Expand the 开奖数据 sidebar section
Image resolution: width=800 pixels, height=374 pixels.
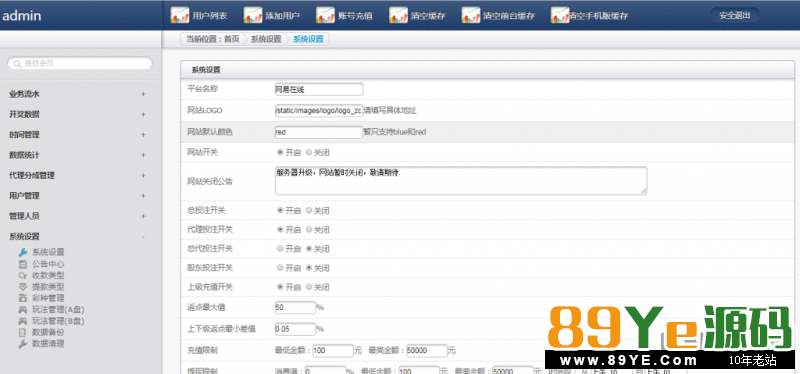(143, 114)
